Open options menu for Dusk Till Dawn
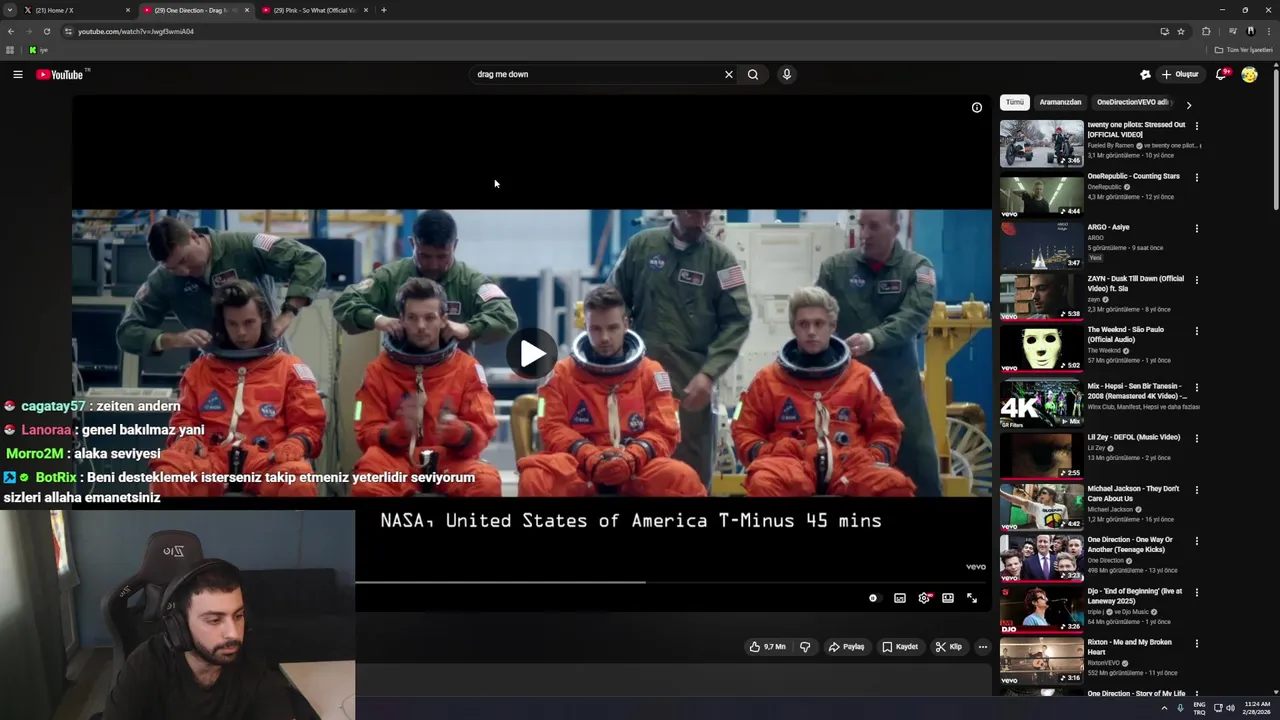The width and height of the screenshot is (1280, 720). (1196, 280)
